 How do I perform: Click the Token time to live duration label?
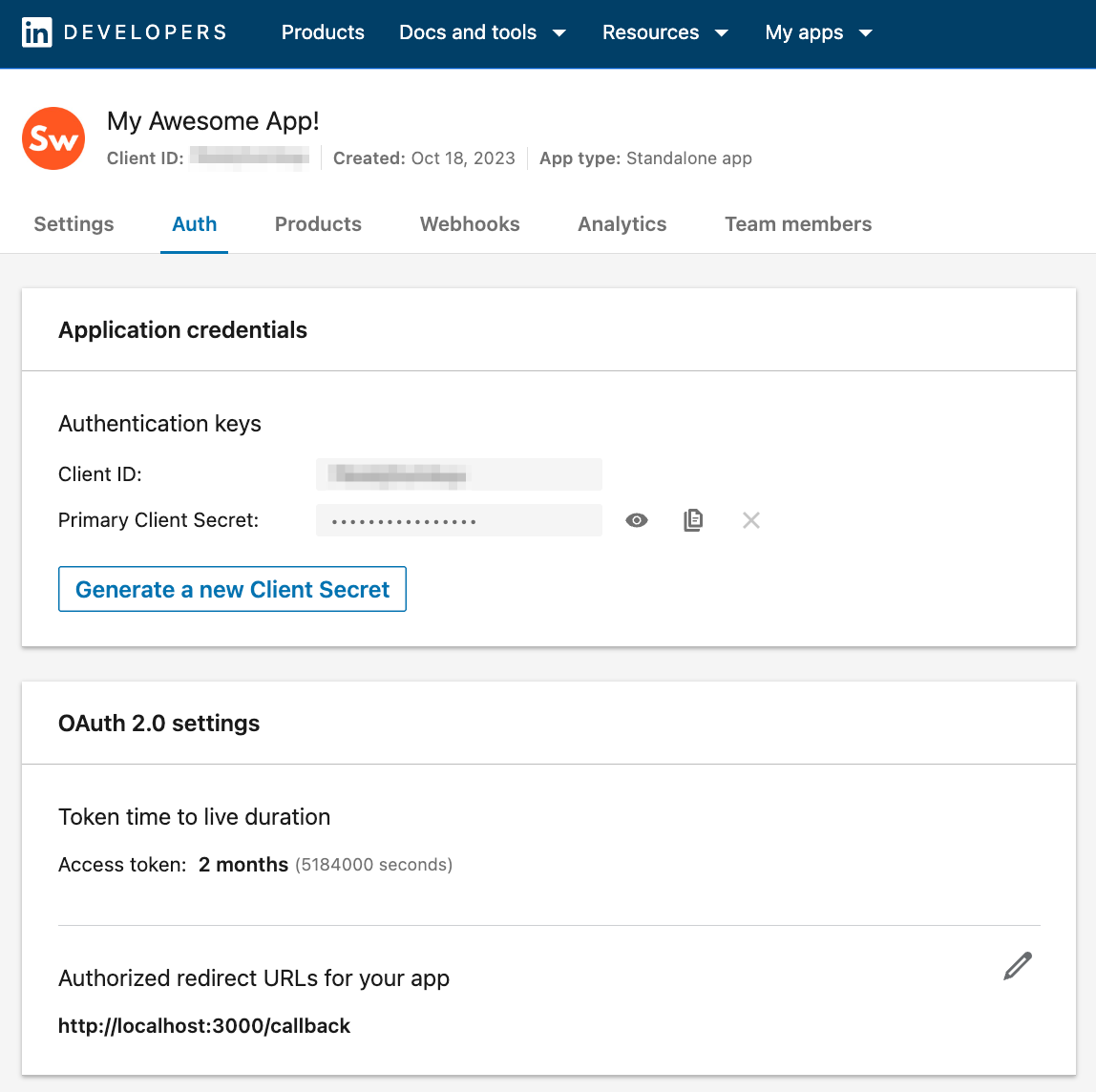pyautogui.click(x=195, y=817)
